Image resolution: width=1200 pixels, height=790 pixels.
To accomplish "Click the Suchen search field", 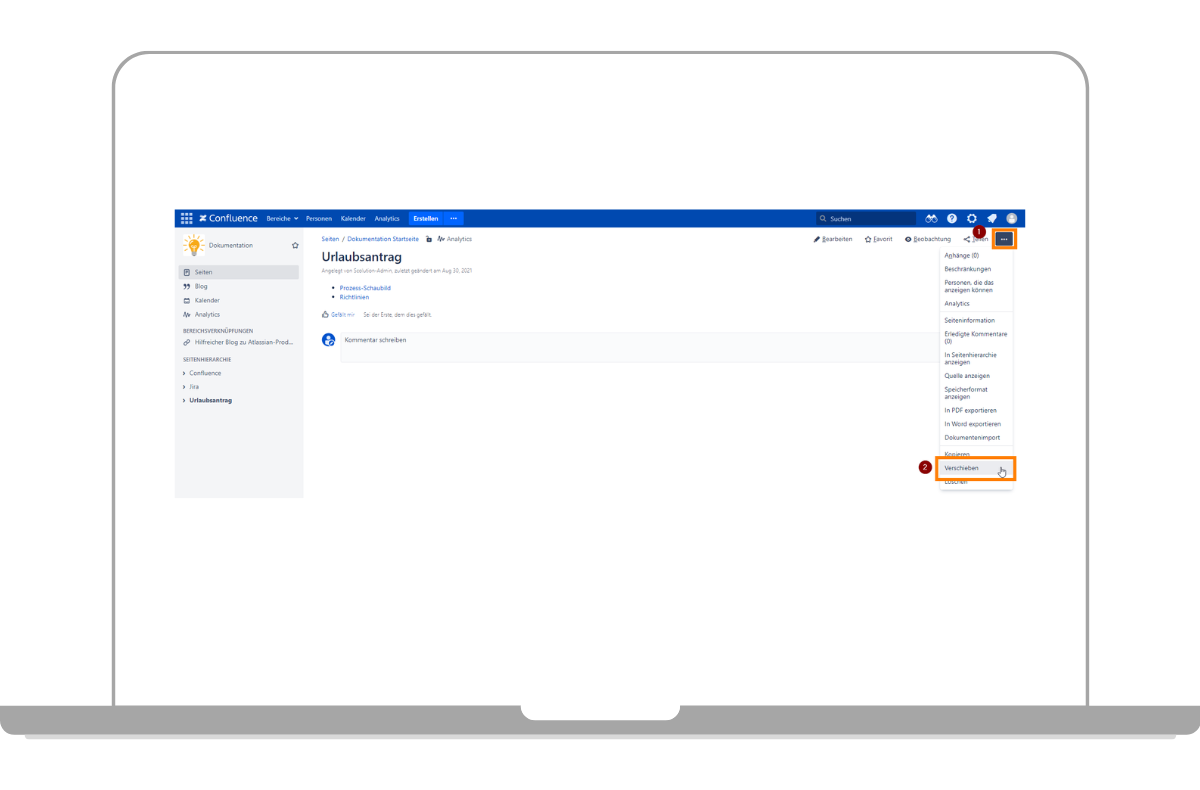I will pyautogui.click(x=866, y=218).
